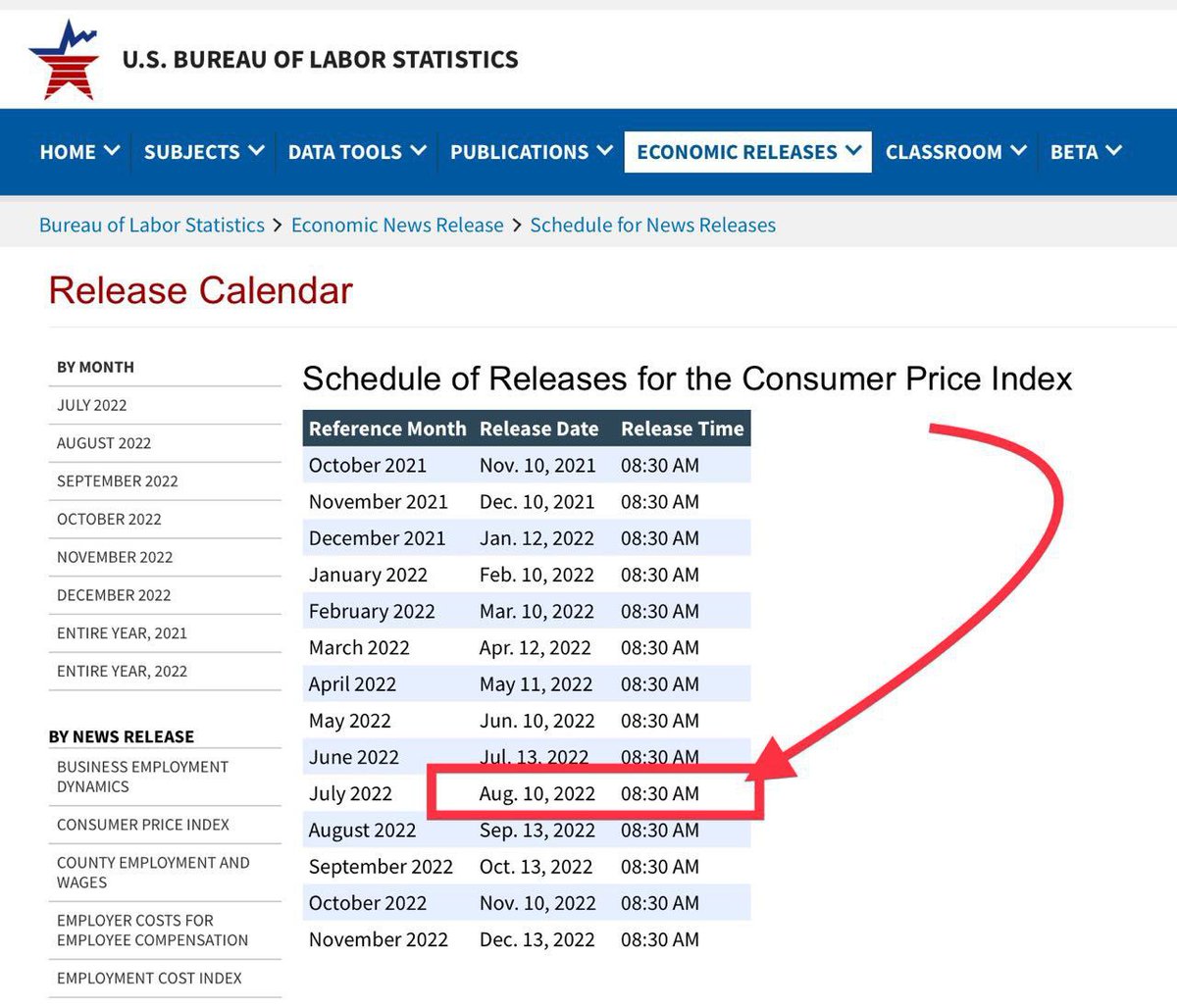Click the Reference Month column header

coord(387,428)
